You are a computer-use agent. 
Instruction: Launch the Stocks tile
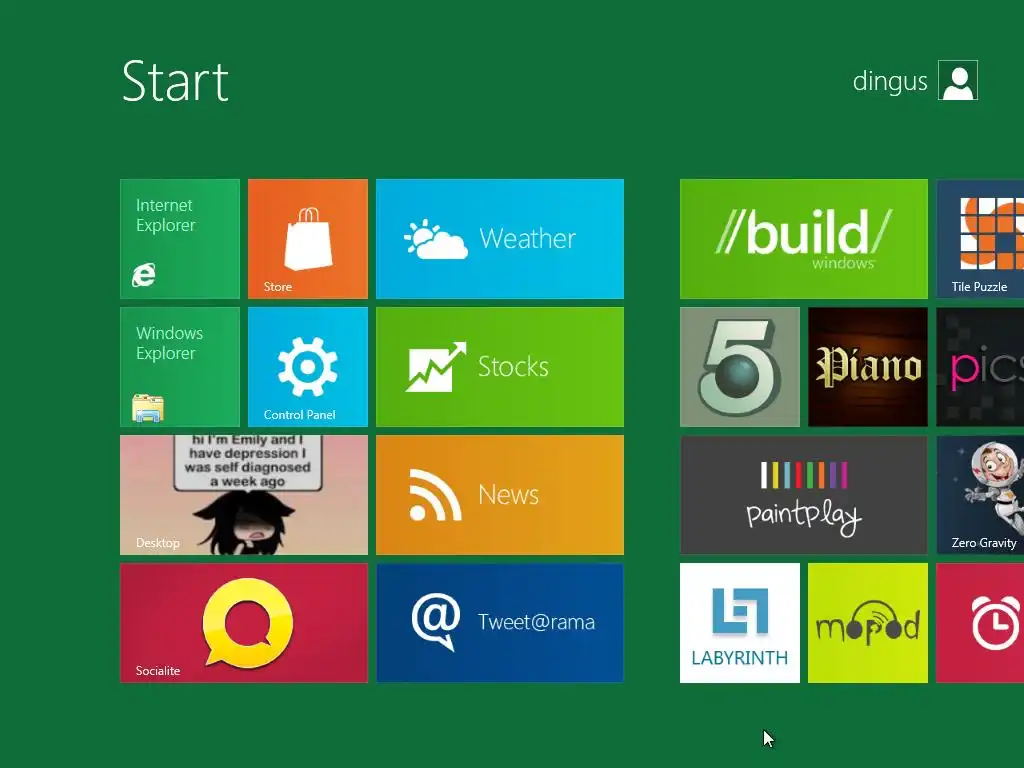click(500, 367)
